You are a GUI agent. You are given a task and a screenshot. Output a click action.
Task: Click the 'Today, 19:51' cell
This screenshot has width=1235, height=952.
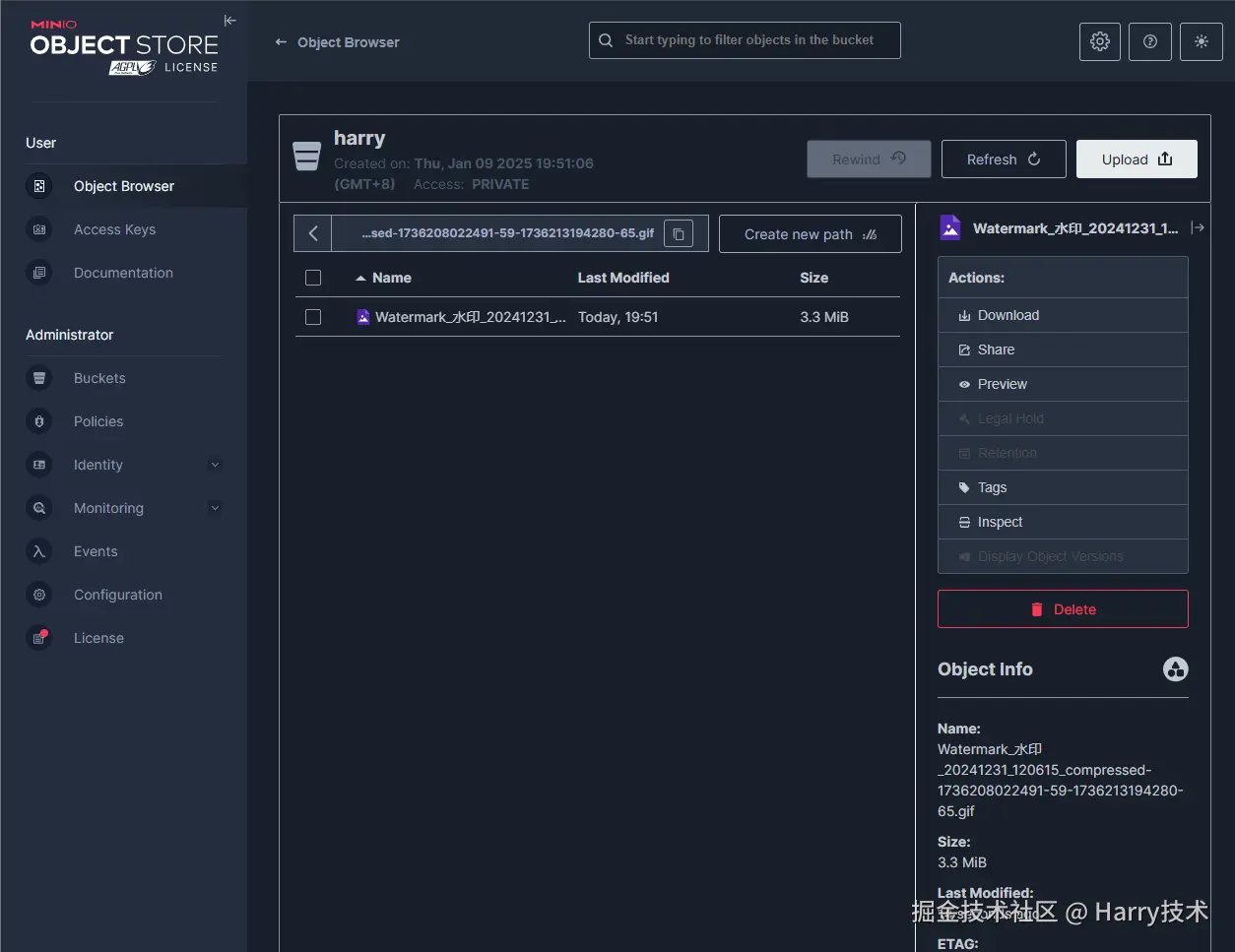(617, 317)
